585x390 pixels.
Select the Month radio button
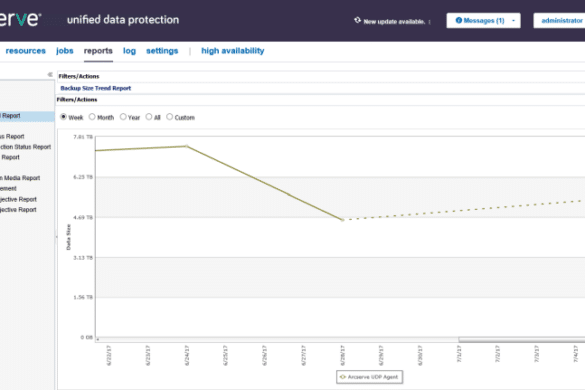click(x=92, y=117)
